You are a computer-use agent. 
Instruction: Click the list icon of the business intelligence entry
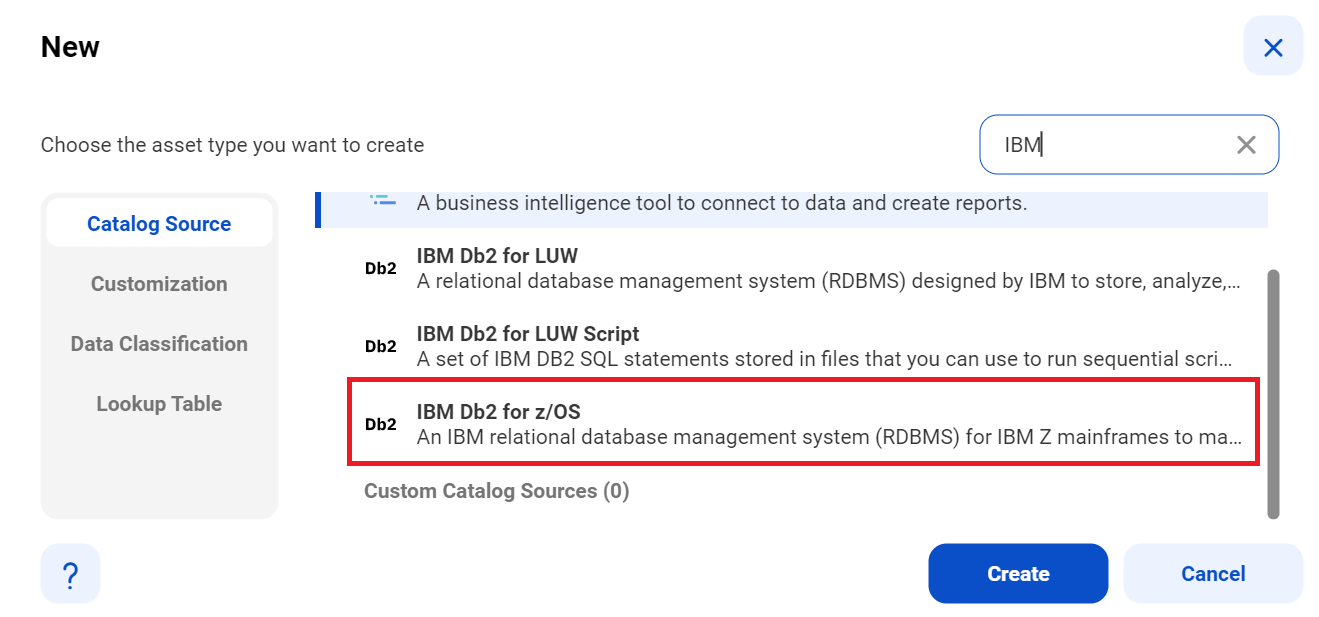383,201
